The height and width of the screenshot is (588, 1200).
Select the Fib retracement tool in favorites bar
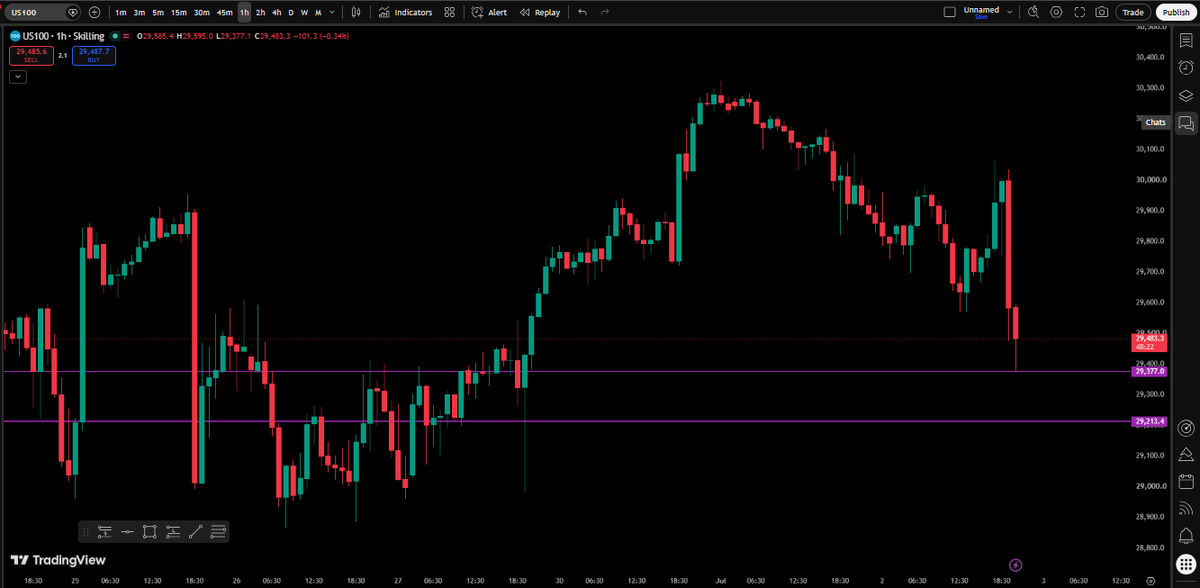pyautogui.click(x=219, y=532)
